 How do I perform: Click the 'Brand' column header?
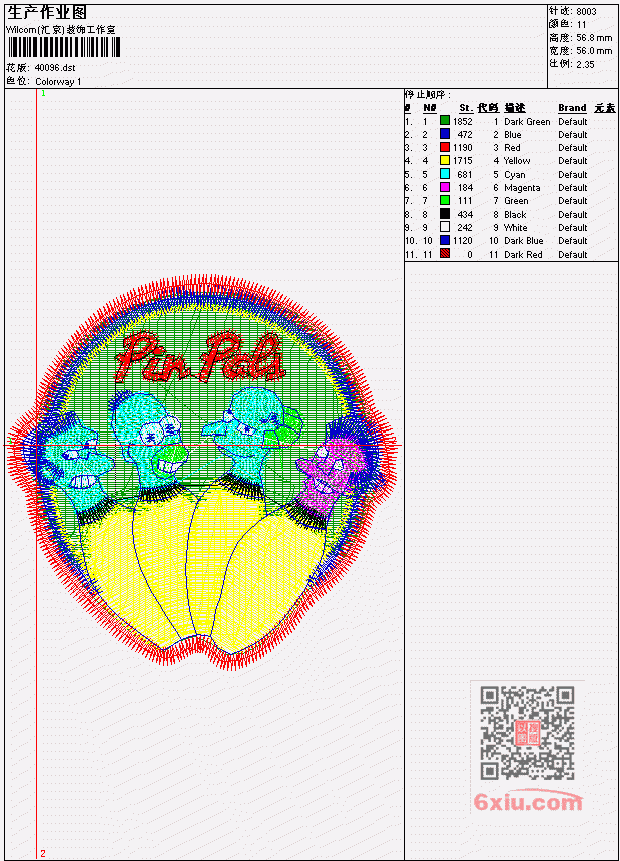click(x=572, y=108)
